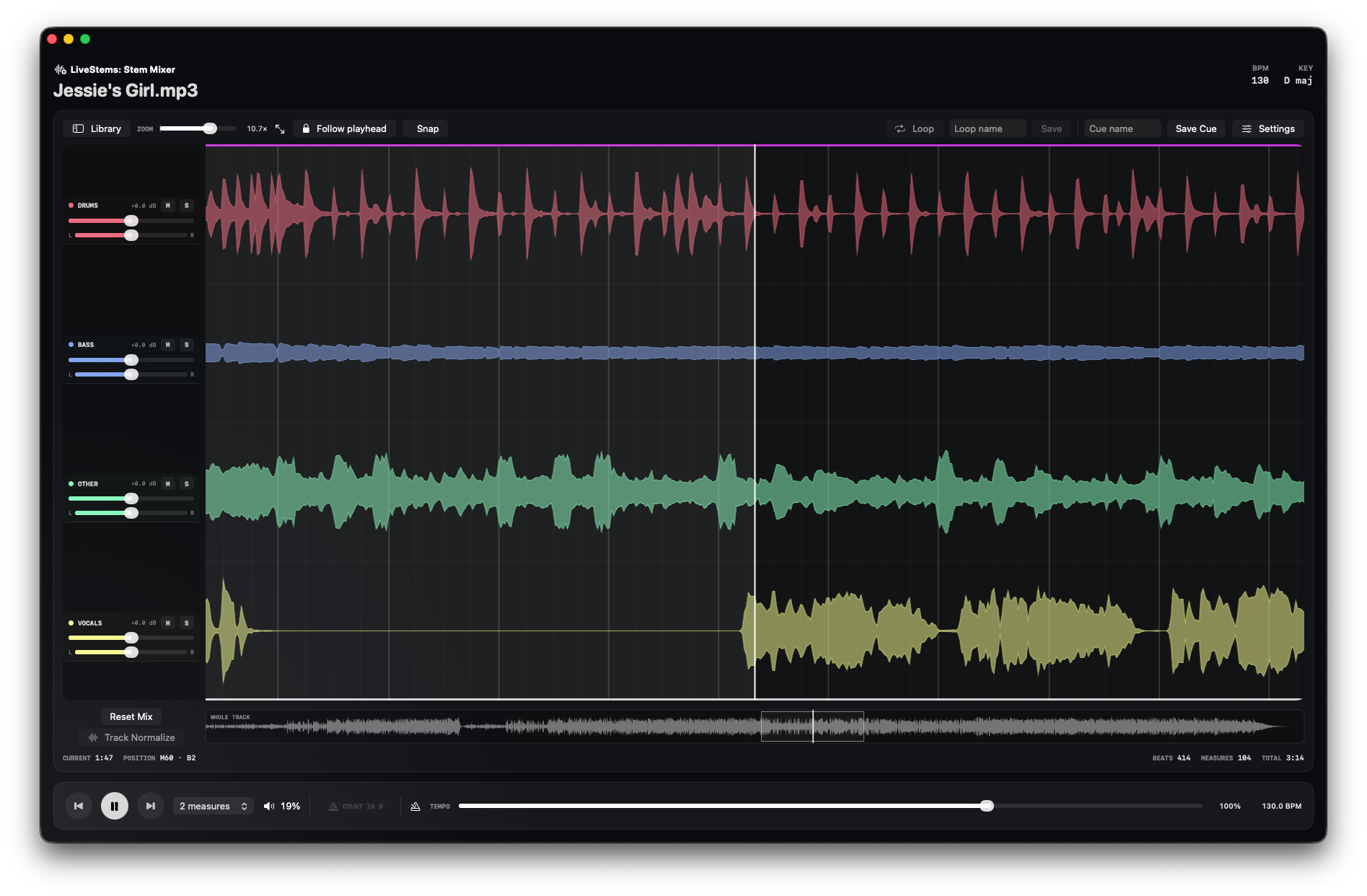
Task: Click the DRUMS waveform lane
Action: (x=755, y=214)
